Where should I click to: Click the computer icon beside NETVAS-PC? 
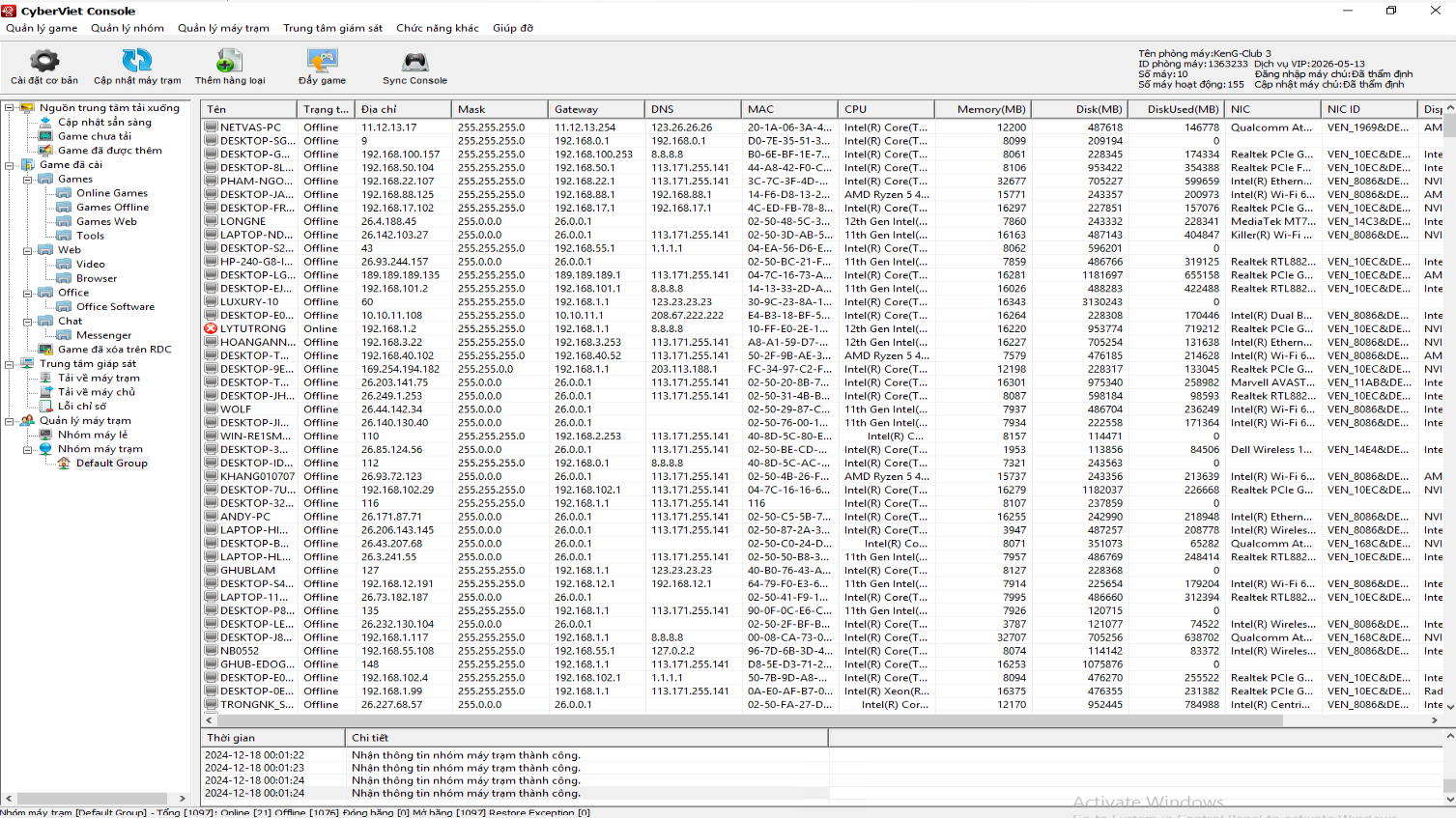(211, 127)
